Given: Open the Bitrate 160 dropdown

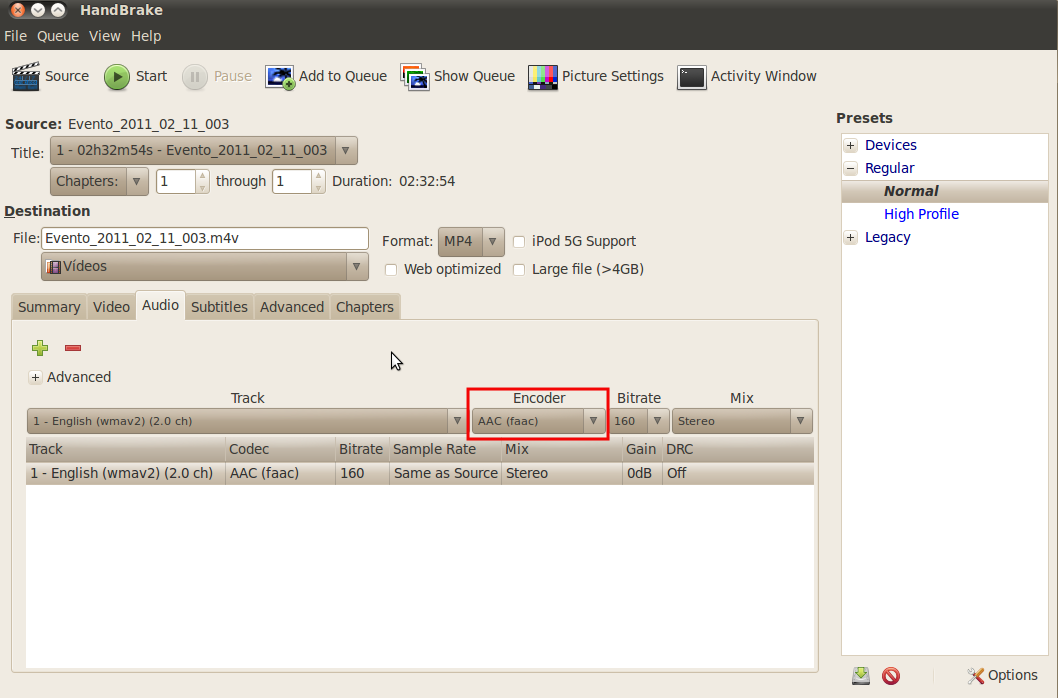Looking at the screenshot, I should tap(639, 421).
